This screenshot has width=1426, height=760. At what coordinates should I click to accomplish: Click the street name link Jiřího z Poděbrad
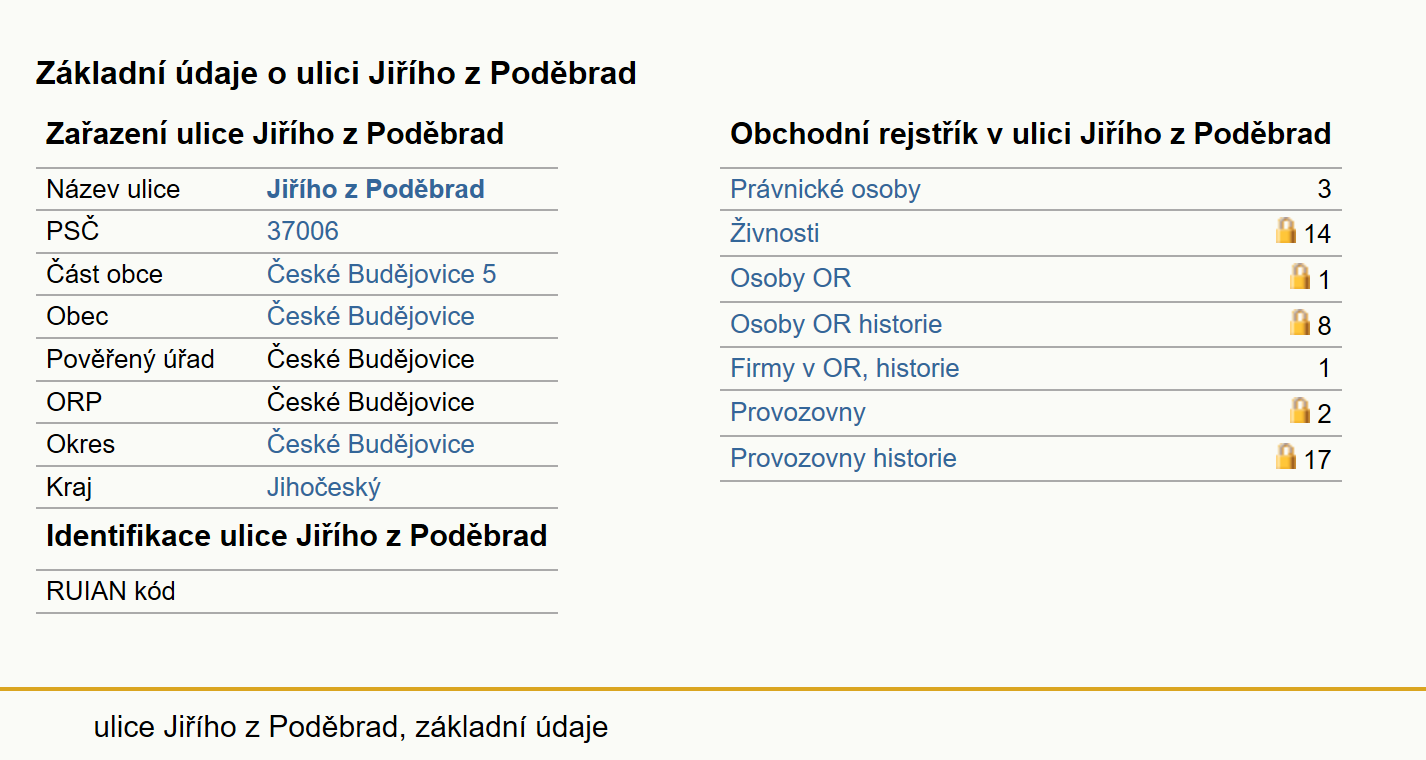375,189
